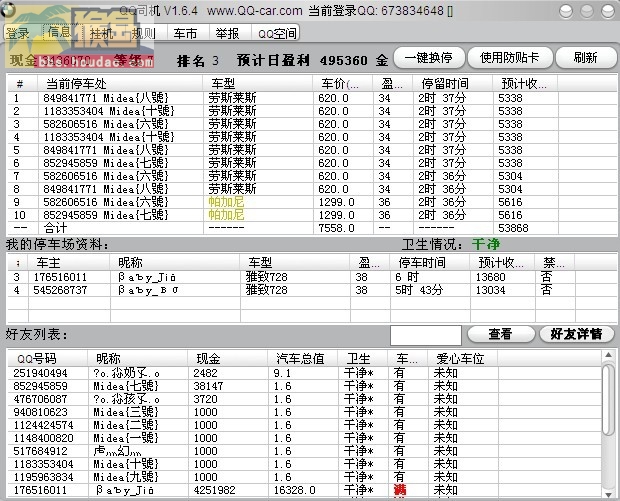The width and height of the screenshot is (620, 501).
Task: Select the 举报 tab
Action: (229, 33)
